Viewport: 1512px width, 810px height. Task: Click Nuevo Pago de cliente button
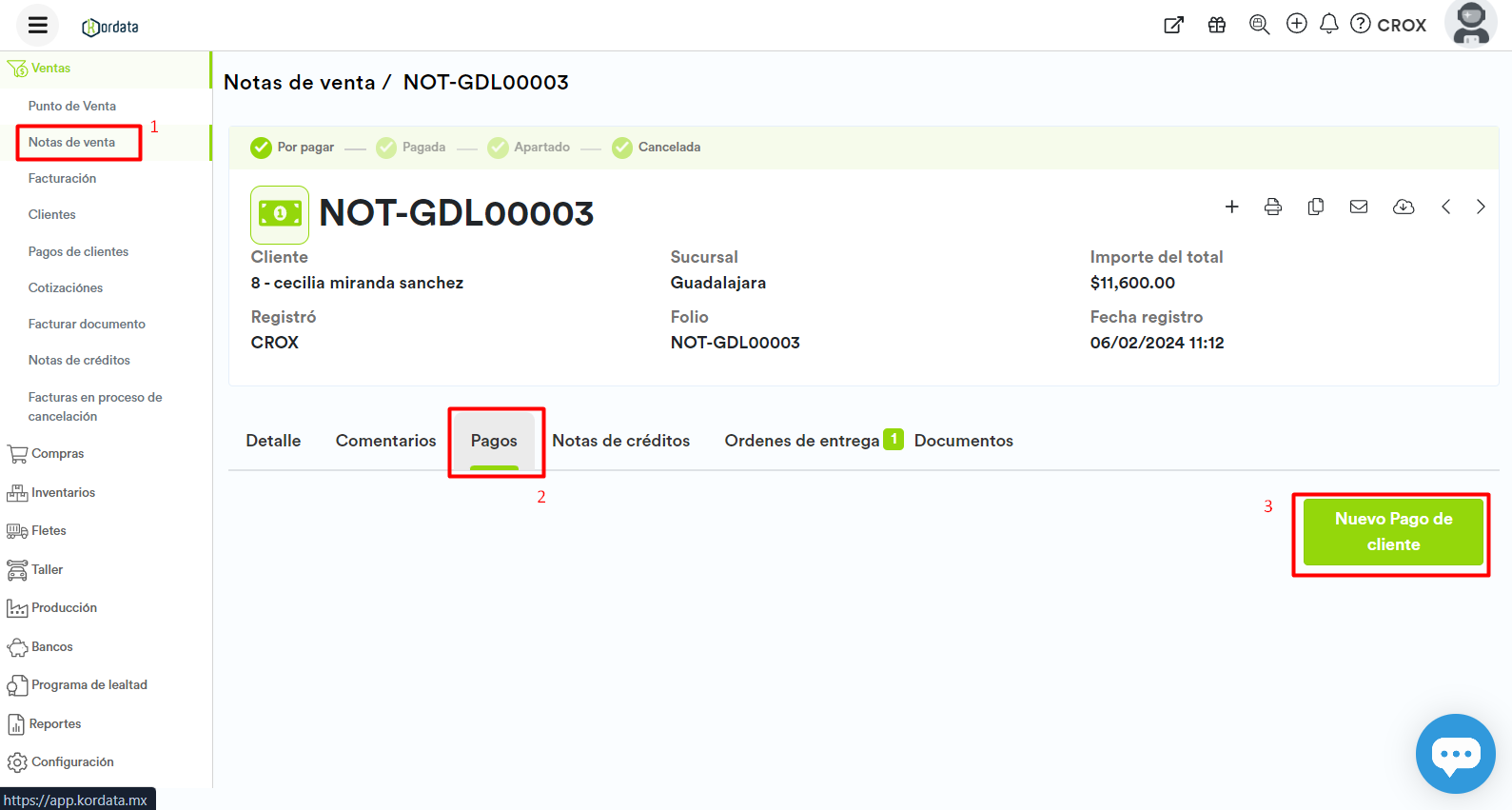click(x=1392, y=532)
